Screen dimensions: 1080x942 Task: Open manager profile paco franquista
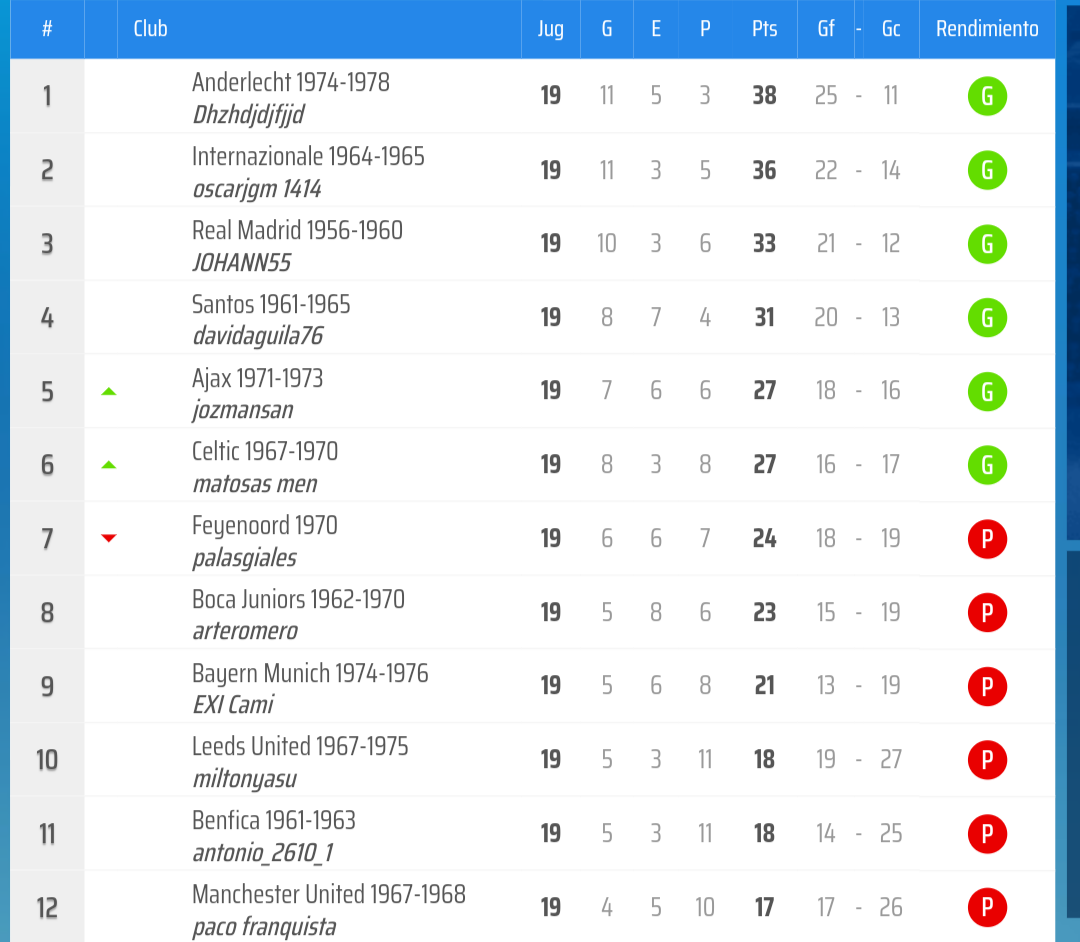pos(264,927)
